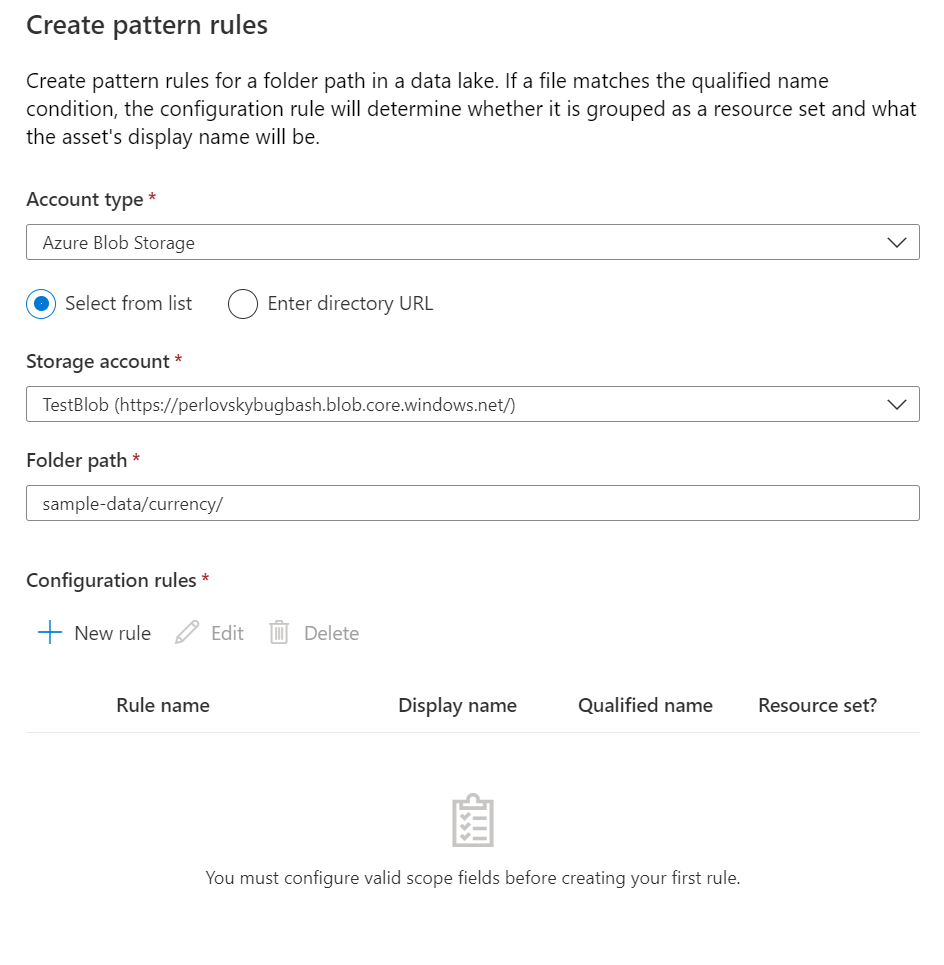Click the New rule plus icon

point(48,632)
